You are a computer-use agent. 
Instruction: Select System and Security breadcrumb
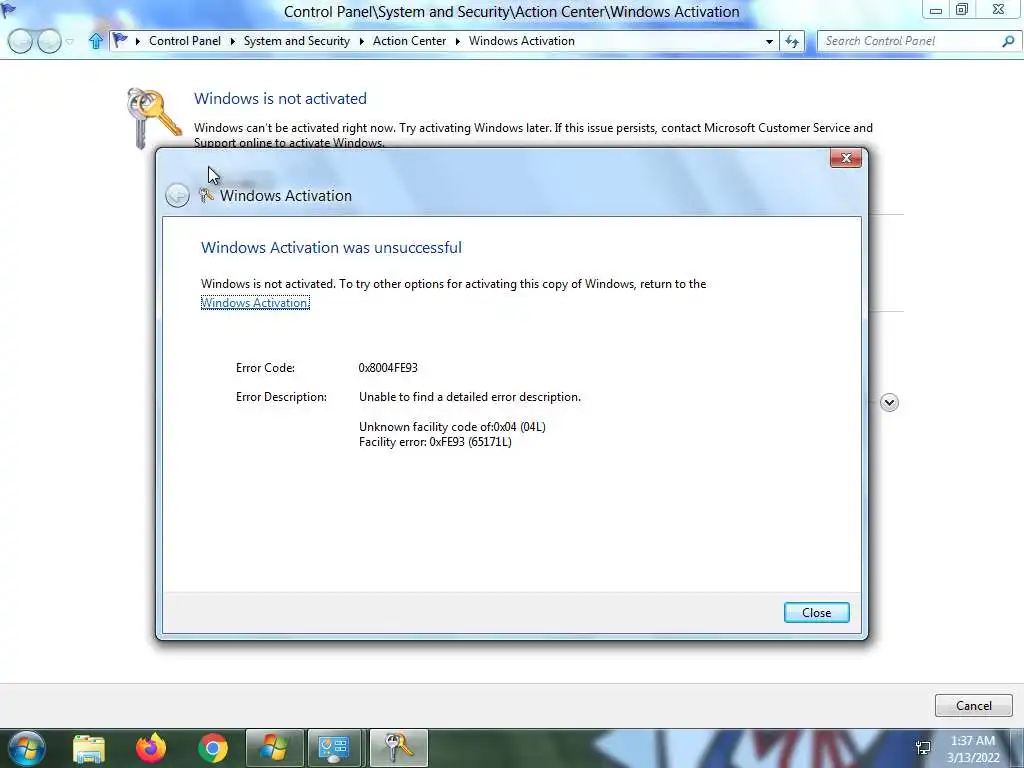click(296, 40)
